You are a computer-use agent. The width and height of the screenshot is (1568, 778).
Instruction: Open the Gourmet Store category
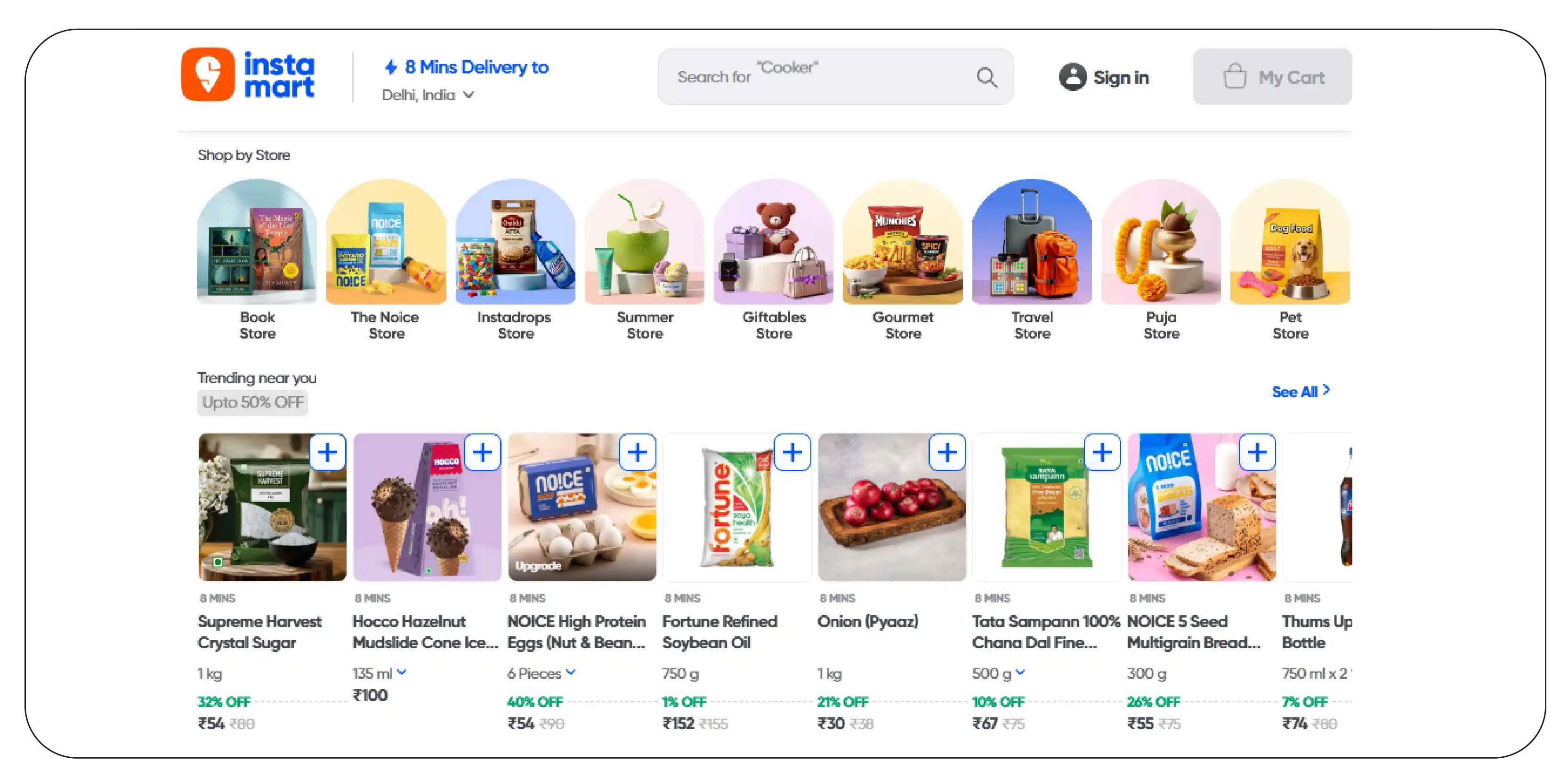(x=903, y=260)
